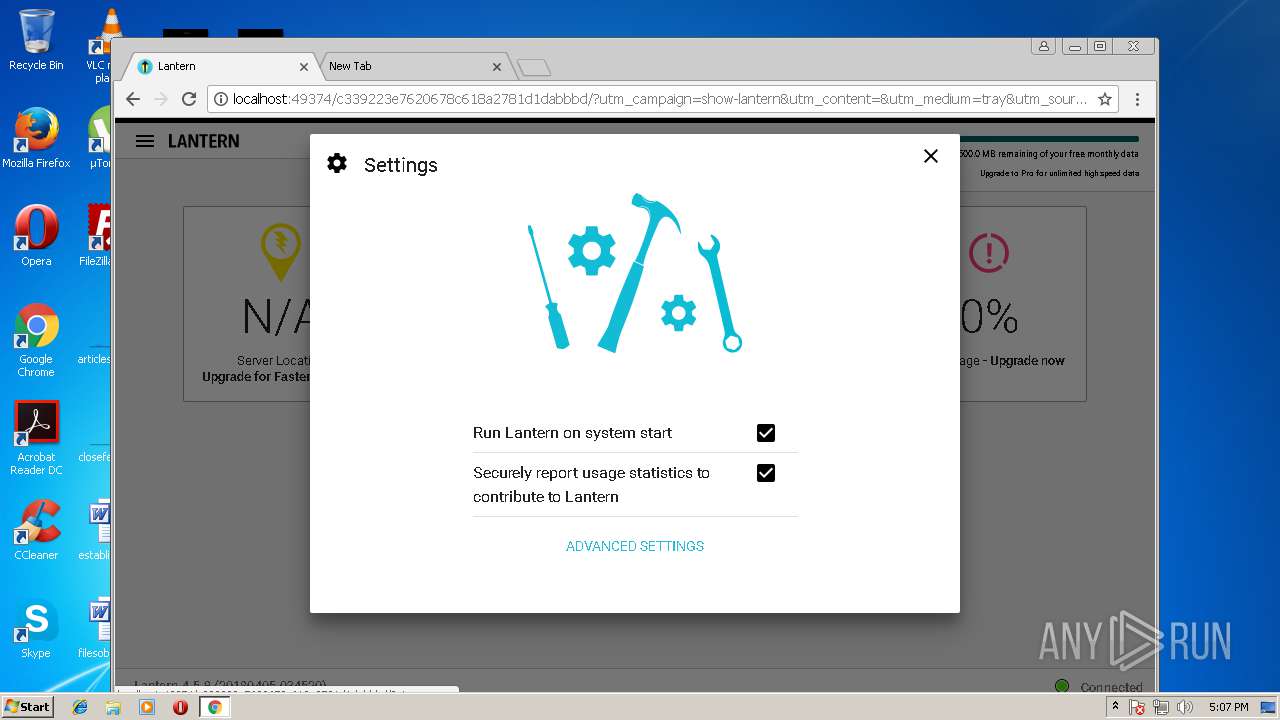The image size is (1280, 720).
Task: Open ADVANCED SETTINGS link
Action: pyautogui.click(x=635, y=546)
